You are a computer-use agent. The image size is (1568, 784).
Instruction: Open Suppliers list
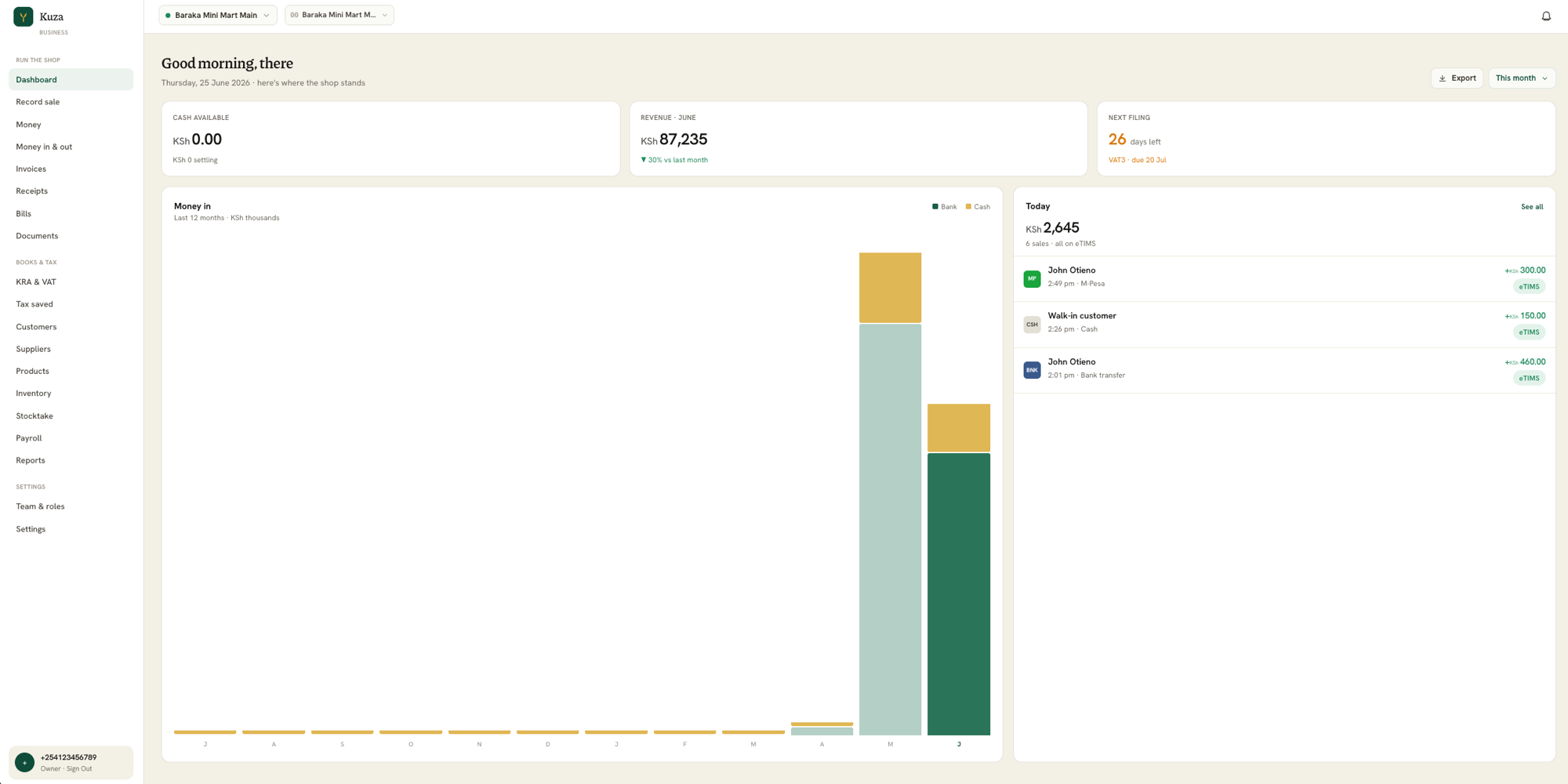pyautogui.click(x=71, y=349)
